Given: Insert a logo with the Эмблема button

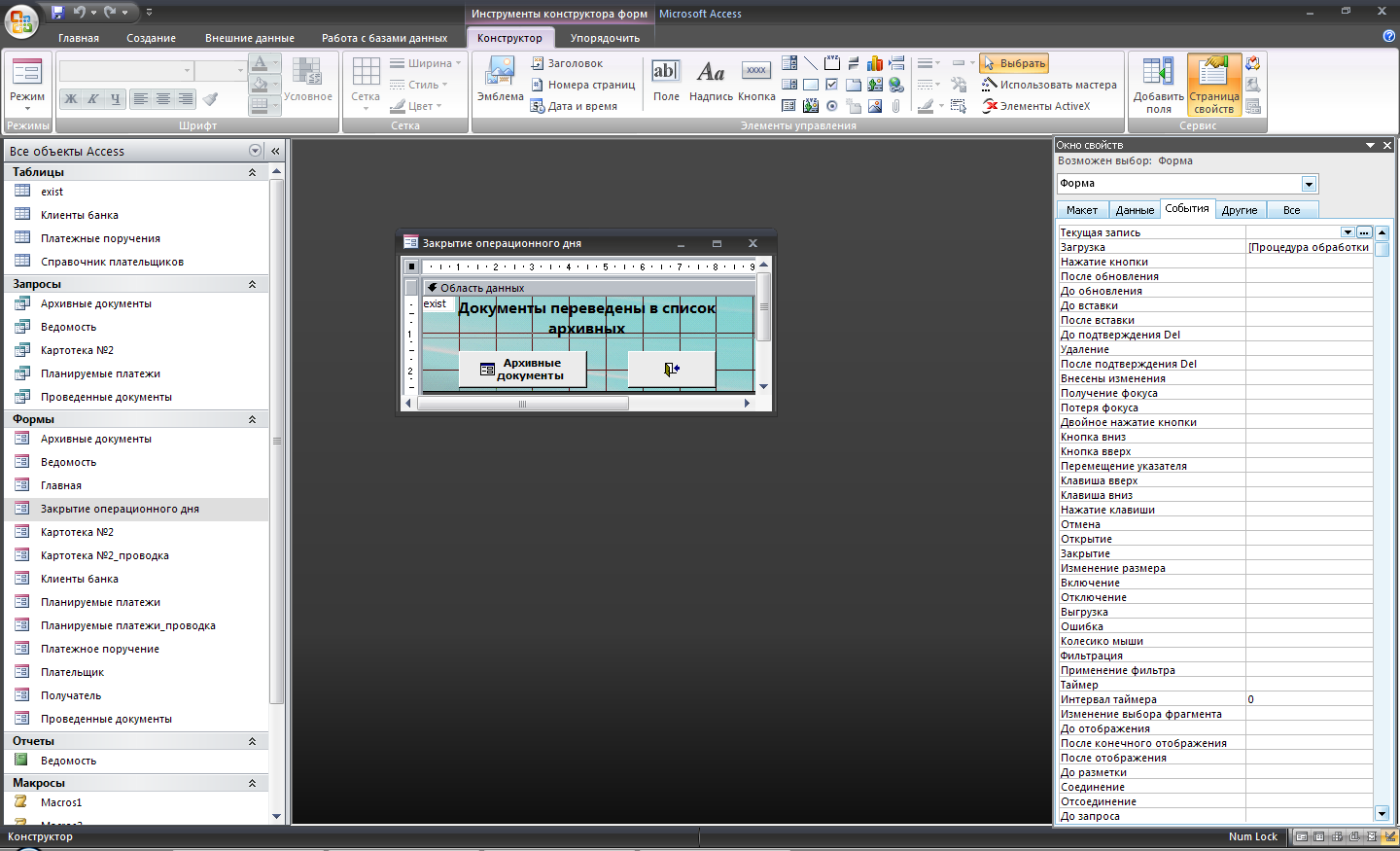Looking at the screenshot, I should [500, 80].
